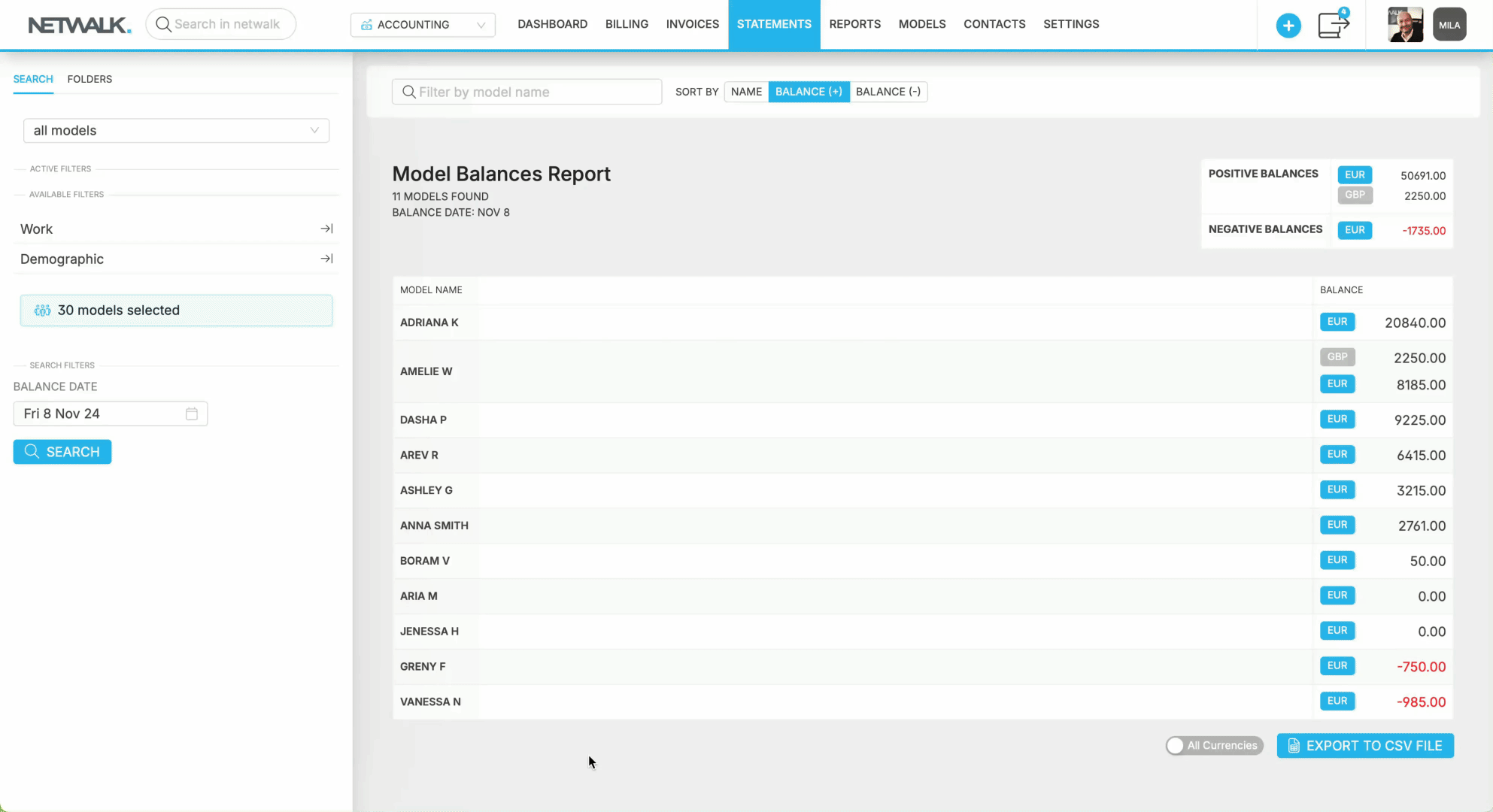Click the Filter by model name field
Screen dimensions: 1493x812
(x=526, y=92)
